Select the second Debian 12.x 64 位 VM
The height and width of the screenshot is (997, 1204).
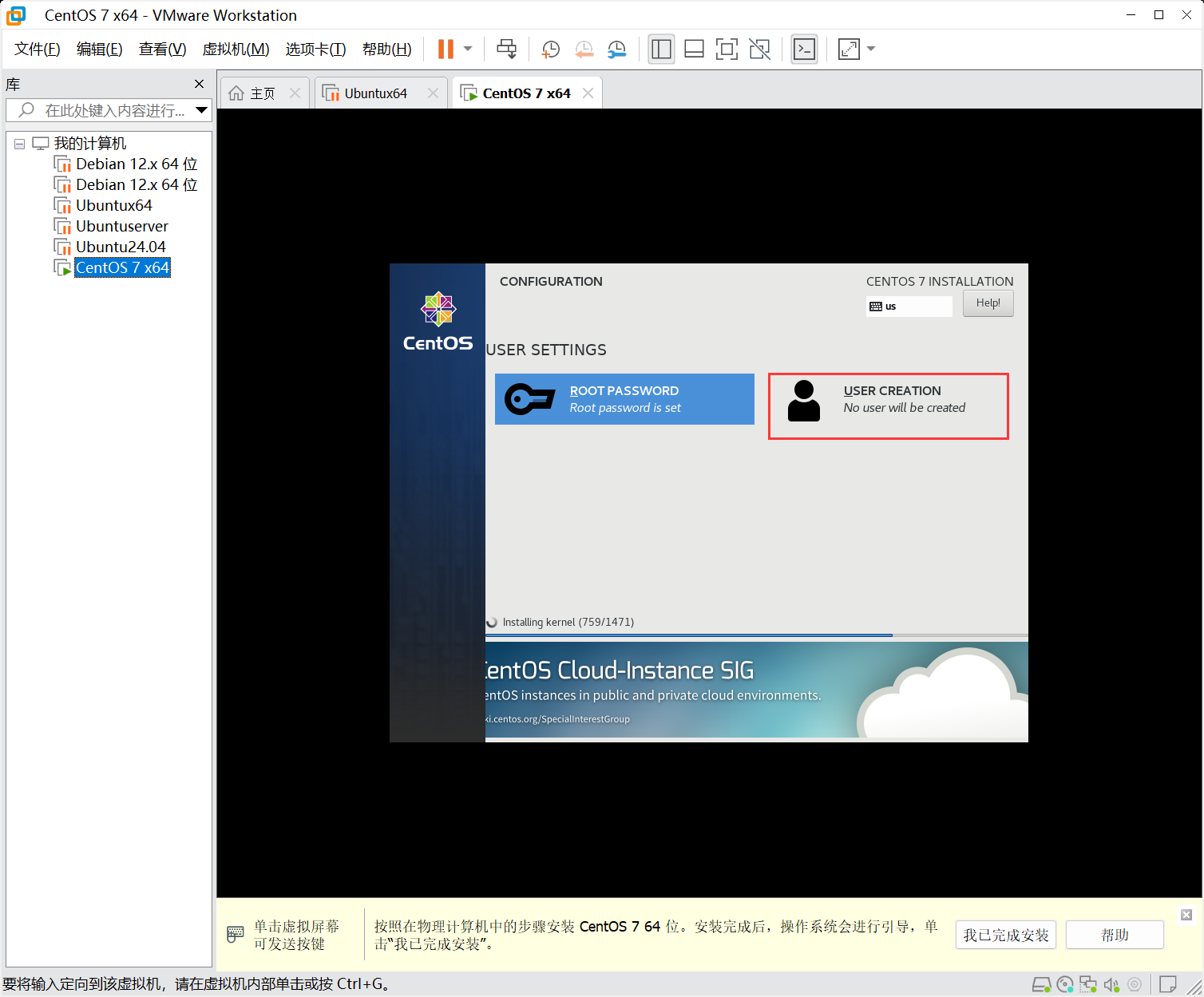[x=137, y=185]
